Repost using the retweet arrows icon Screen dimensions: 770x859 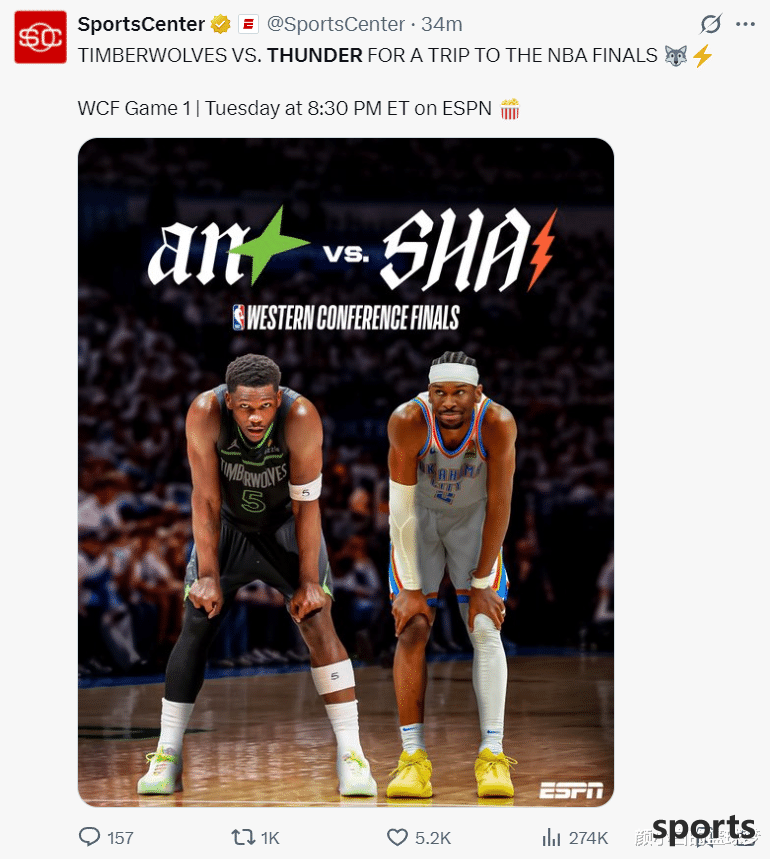pos(243,837)
